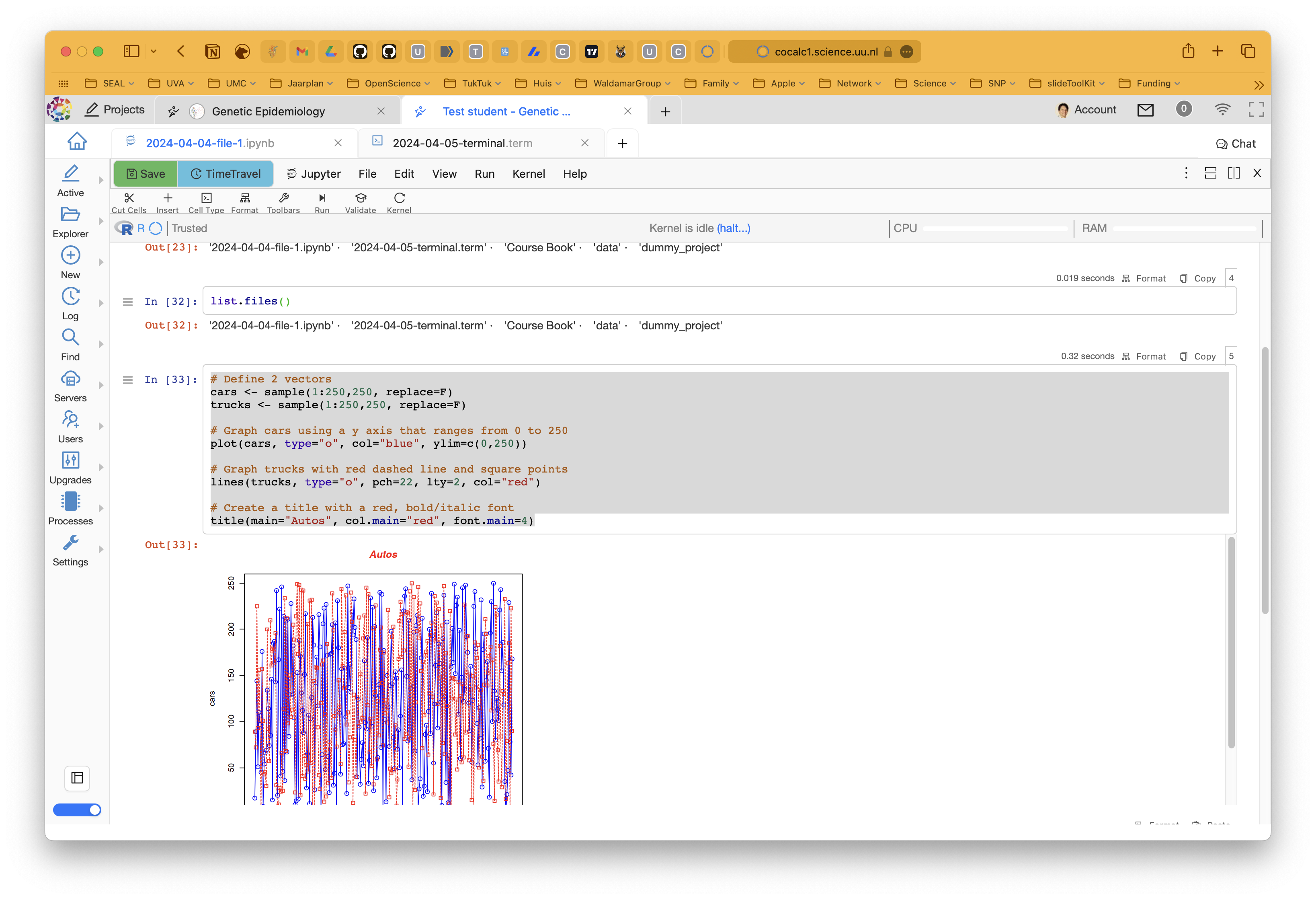Split frame vertically icon
This screenshot has height=900, width=1316.
1234,173
